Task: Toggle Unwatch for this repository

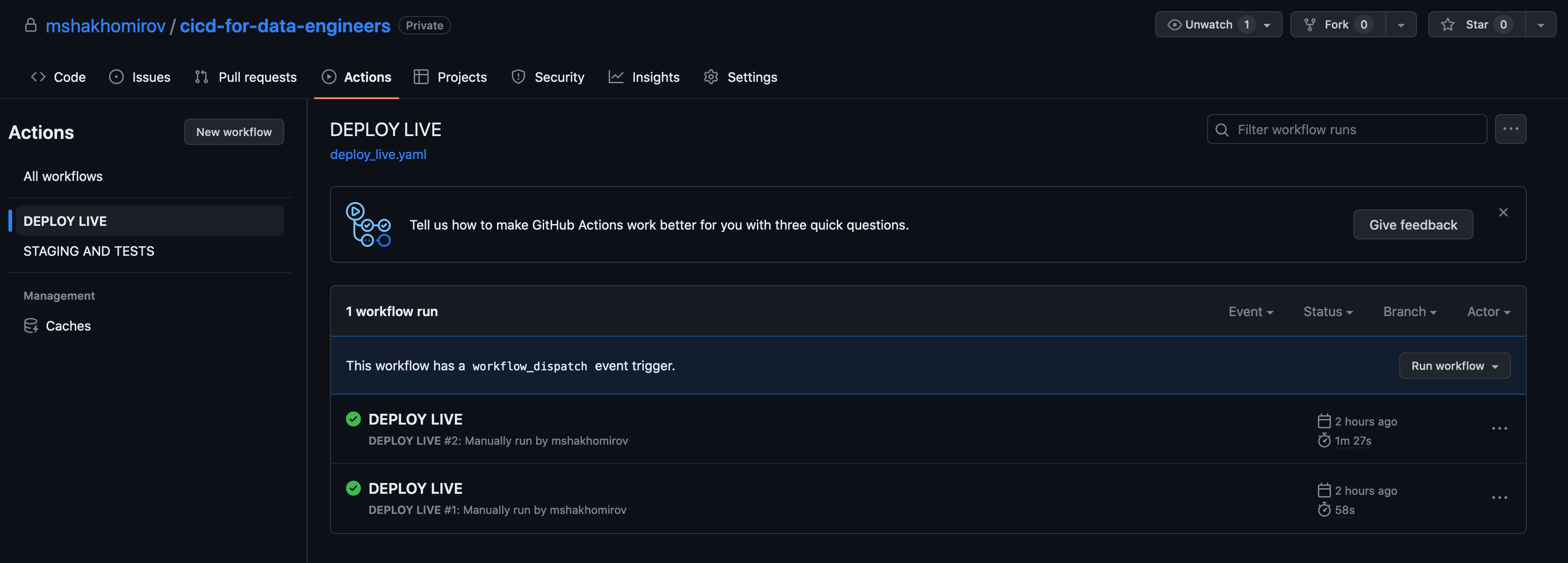Action: click(1208, 25)
